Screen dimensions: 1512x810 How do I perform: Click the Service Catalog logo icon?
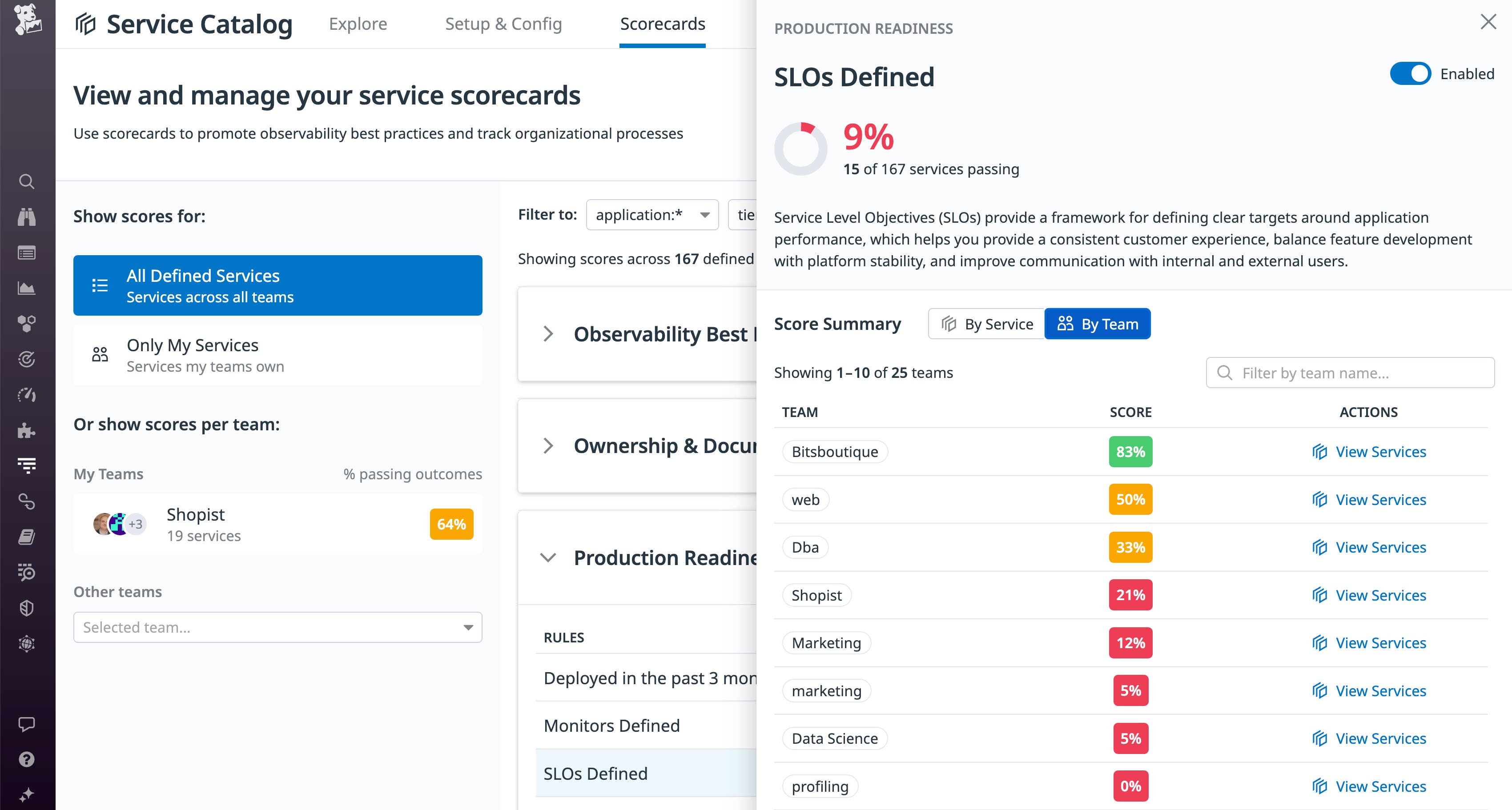pyautogui.click(x=86, y=24)
